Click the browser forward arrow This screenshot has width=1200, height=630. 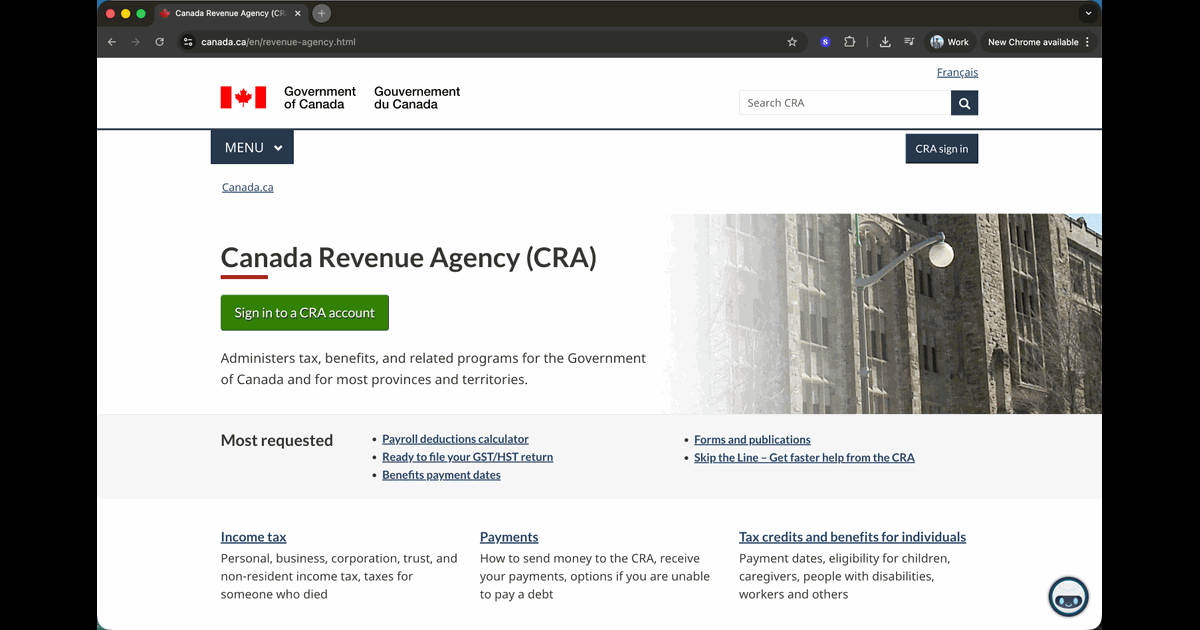(136, 42)
